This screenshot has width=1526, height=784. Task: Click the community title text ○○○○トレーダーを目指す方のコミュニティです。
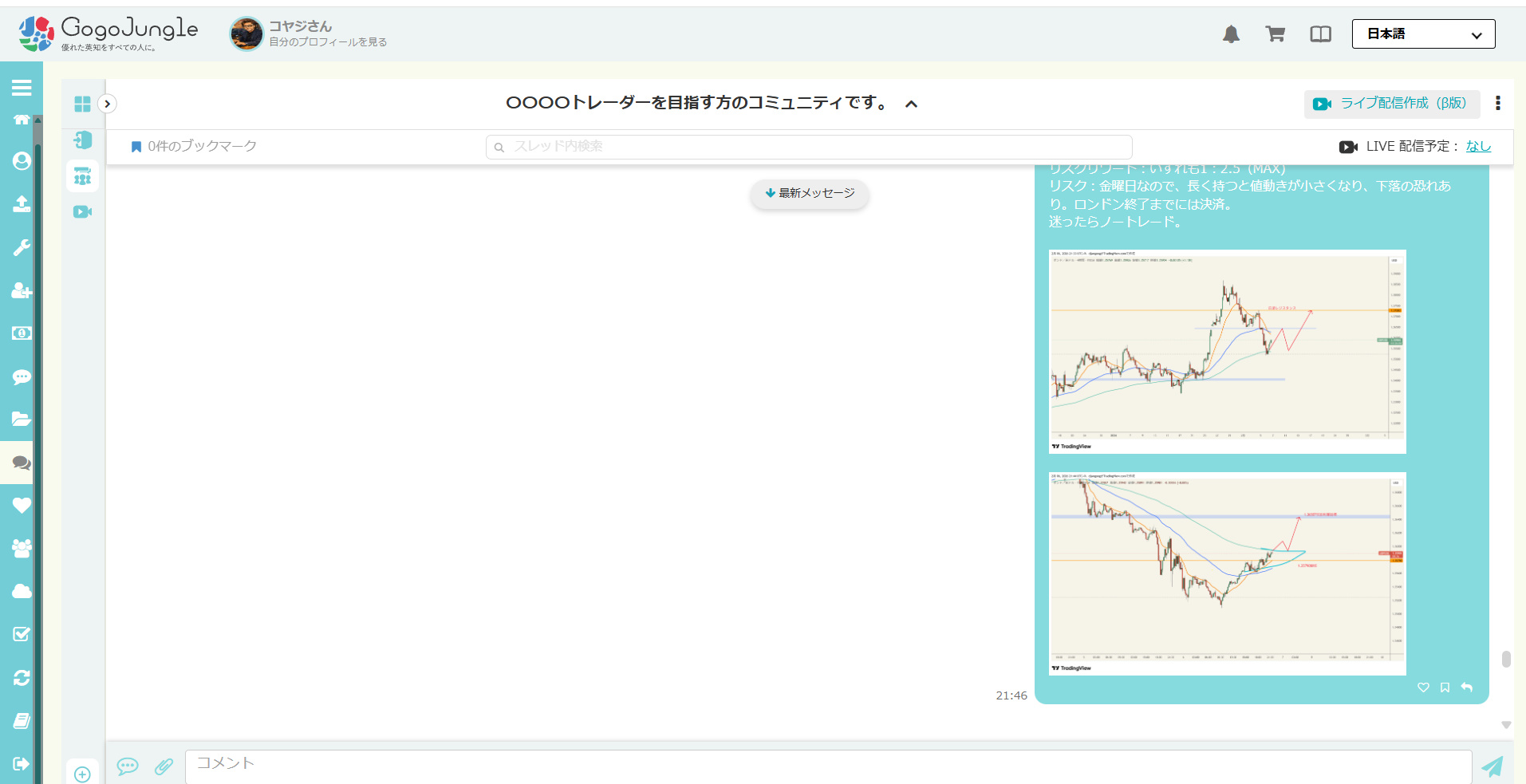pyautogui.click(x=698, y=103)
